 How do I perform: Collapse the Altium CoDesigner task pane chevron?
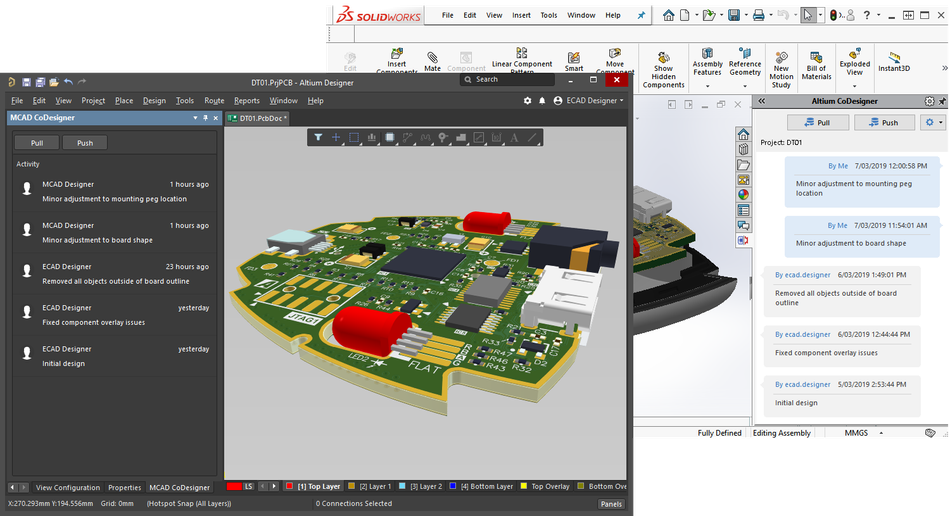point(762,101)
